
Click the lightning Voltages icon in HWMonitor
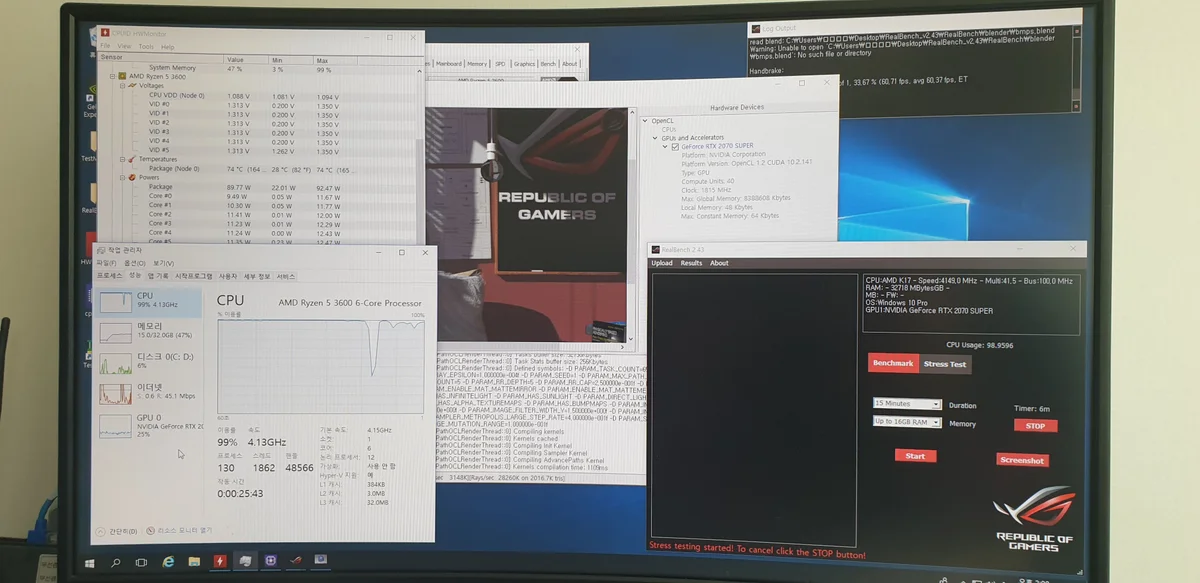tap(132, 85)
